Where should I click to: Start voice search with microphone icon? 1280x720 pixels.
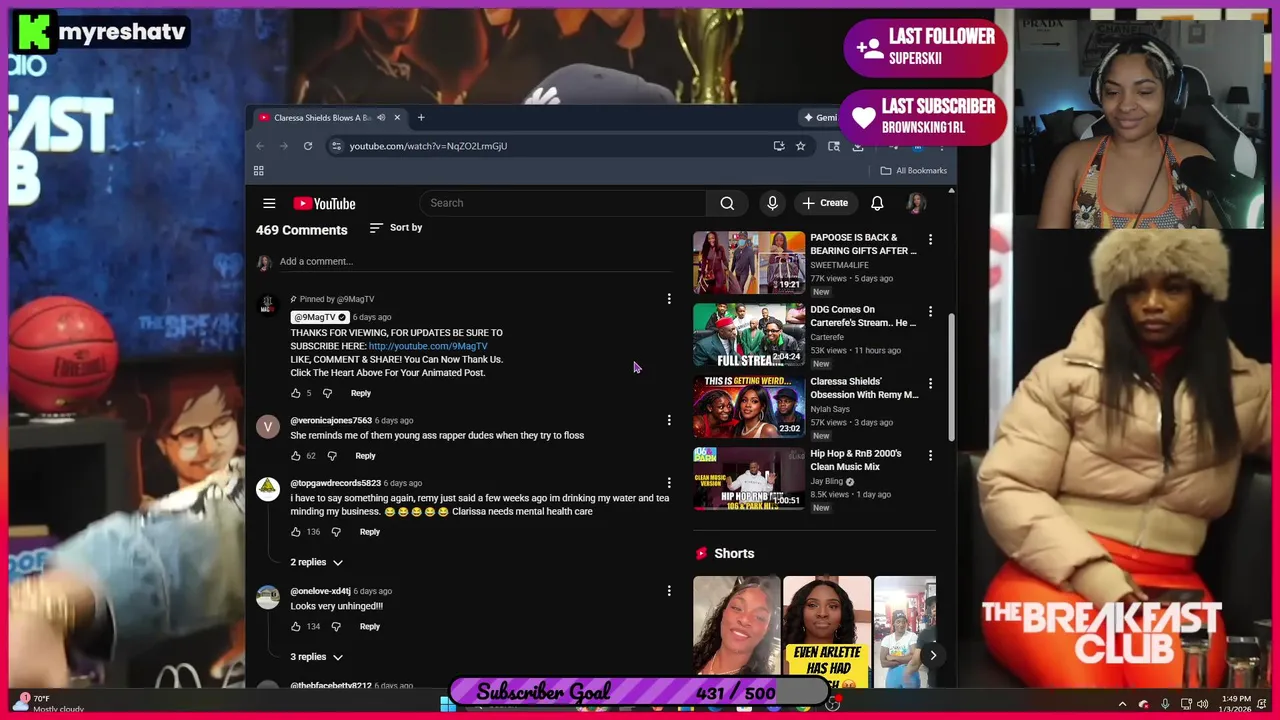[772, 203]
